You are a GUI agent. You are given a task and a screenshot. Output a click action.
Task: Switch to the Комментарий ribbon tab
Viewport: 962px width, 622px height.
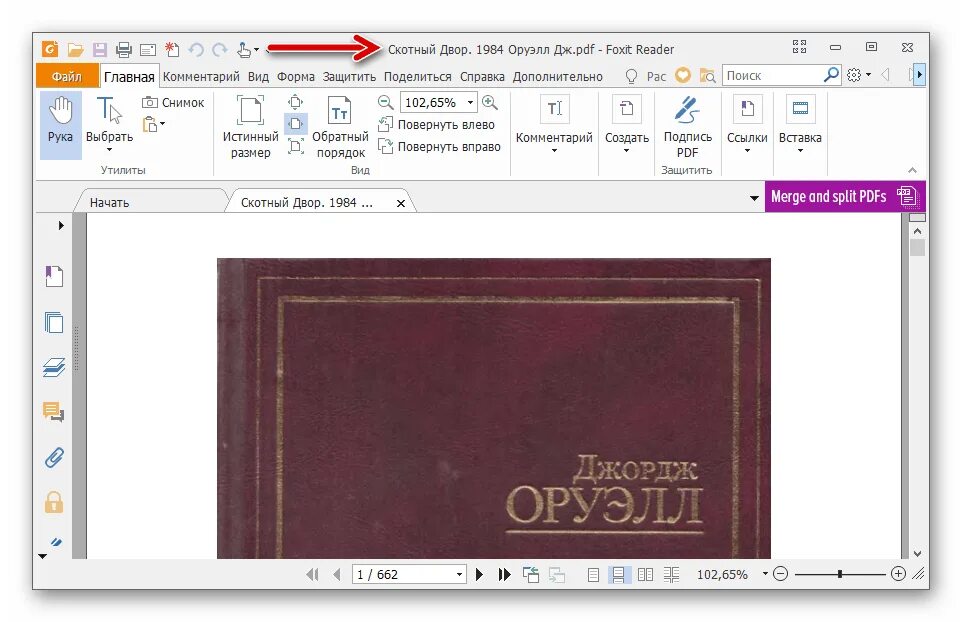tap(201, 77)
